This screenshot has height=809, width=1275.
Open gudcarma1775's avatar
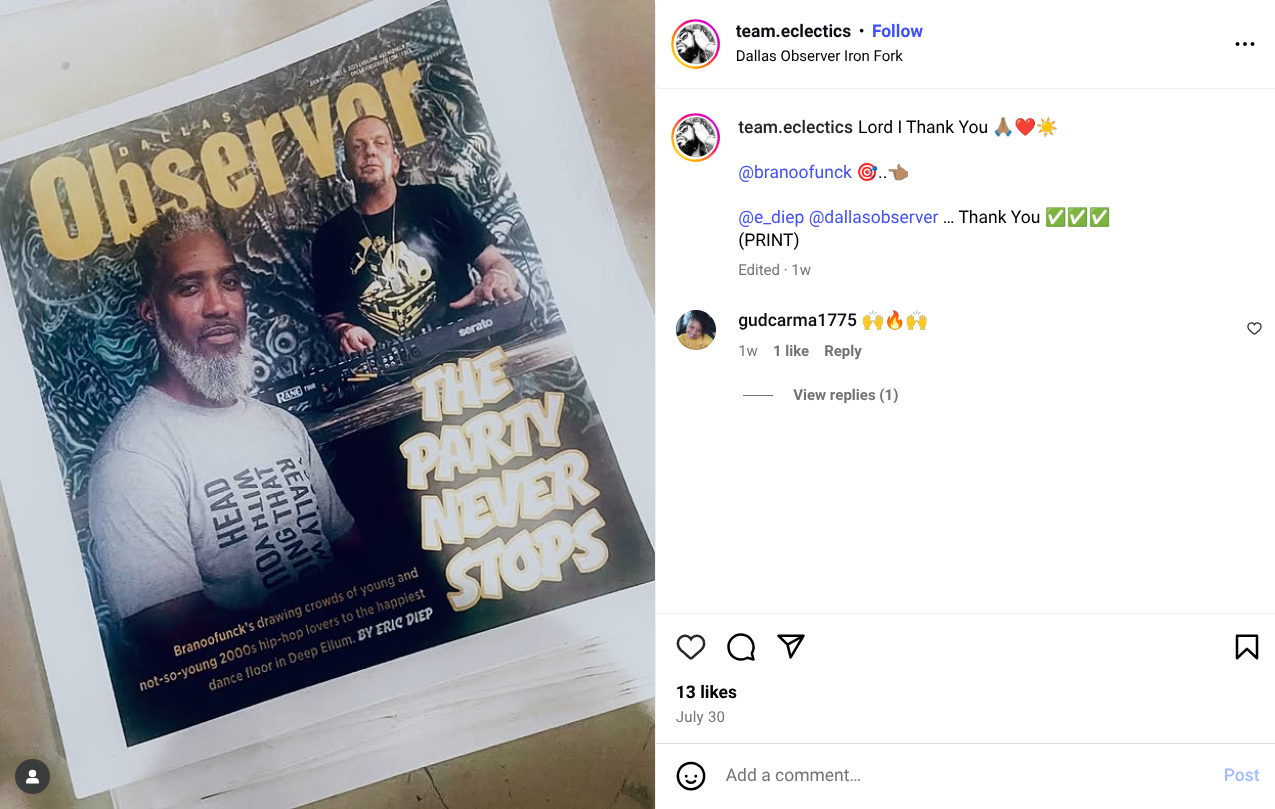pos(696,330)
